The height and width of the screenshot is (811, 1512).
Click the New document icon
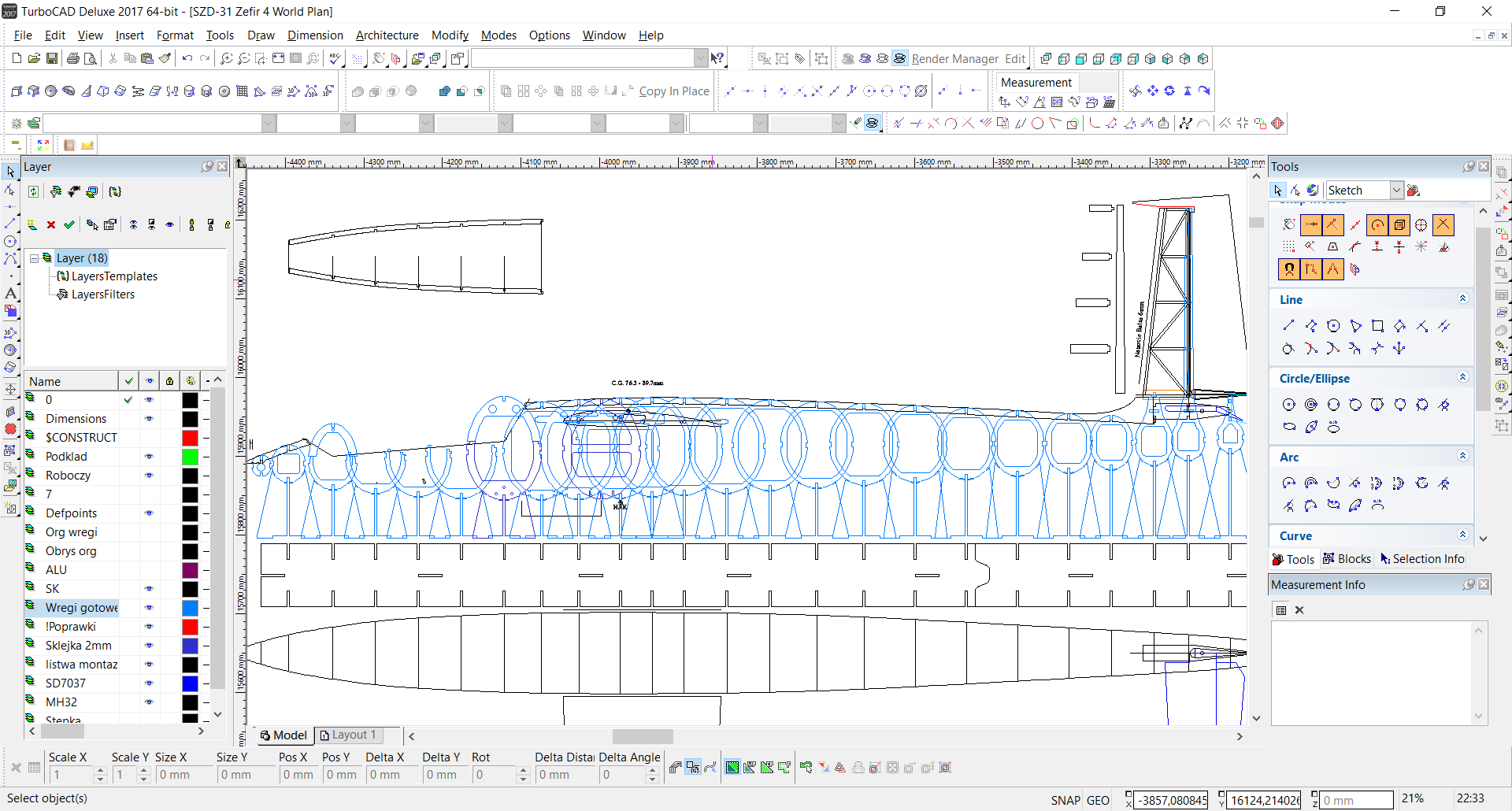pyautogui.click(x=17, y=58)
